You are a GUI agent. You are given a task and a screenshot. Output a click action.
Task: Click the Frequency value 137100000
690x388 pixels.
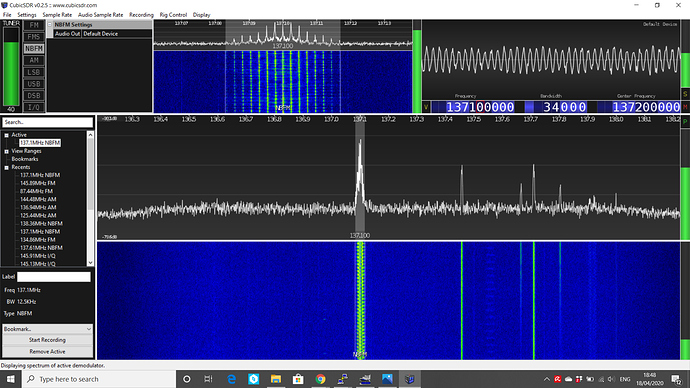(x=480, y=107)
